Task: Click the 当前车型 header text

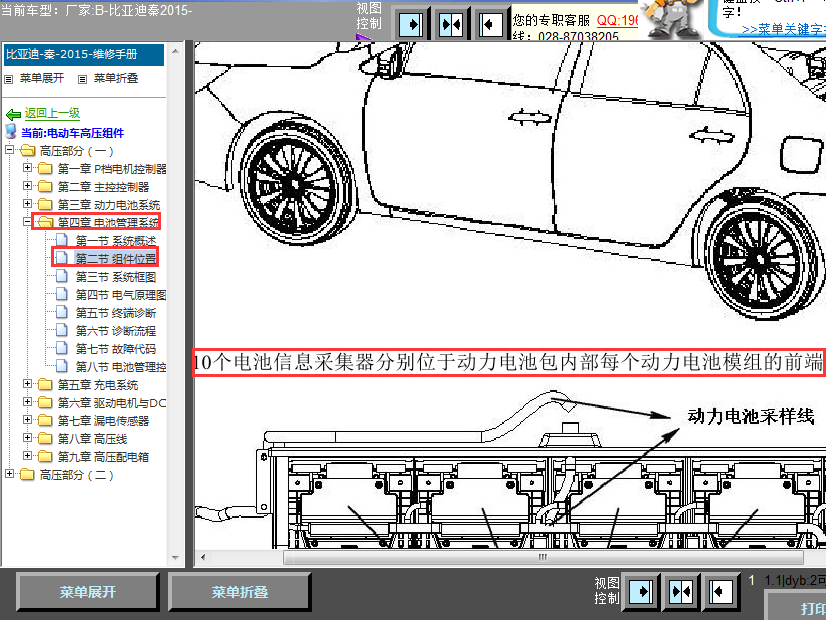Action: click(x=96, y=10)
